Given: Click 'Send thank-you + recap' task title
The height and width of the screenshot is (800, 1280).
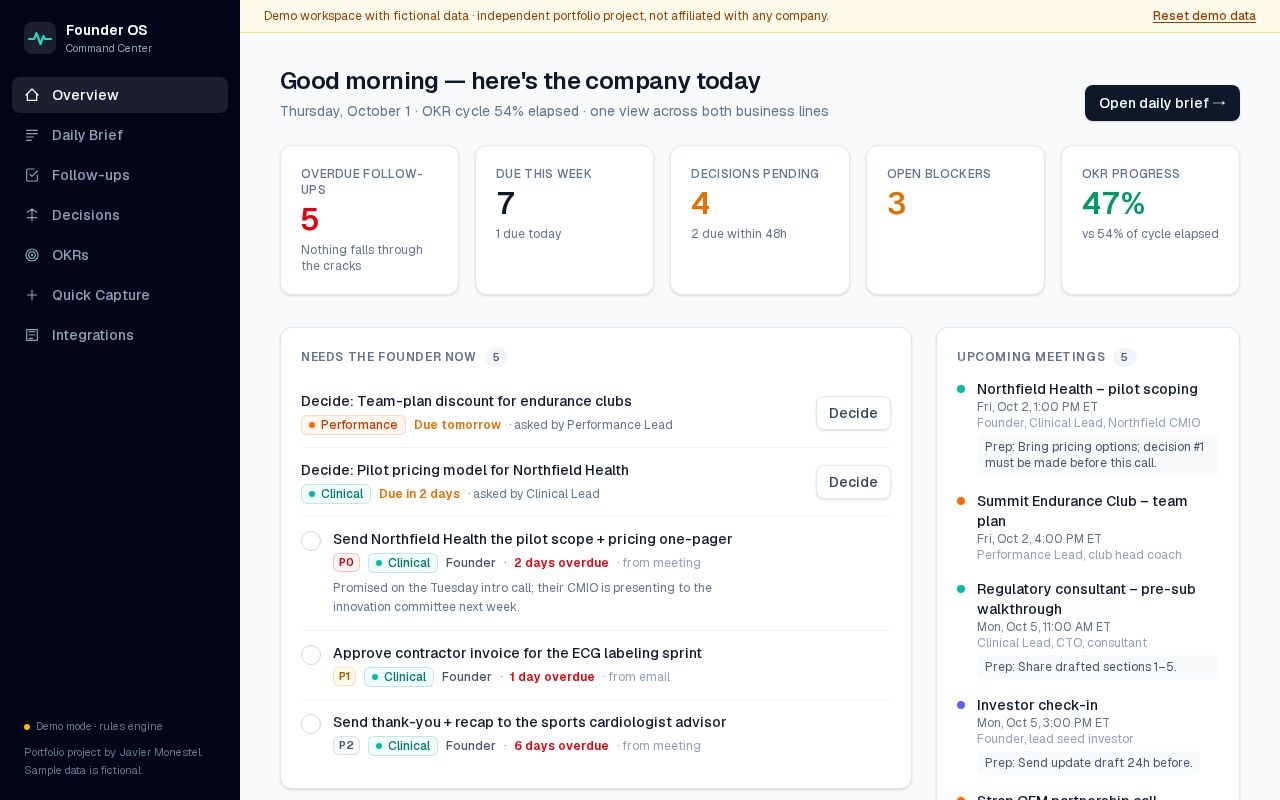Looking at the screenshot, I should [x=529, y=722].
